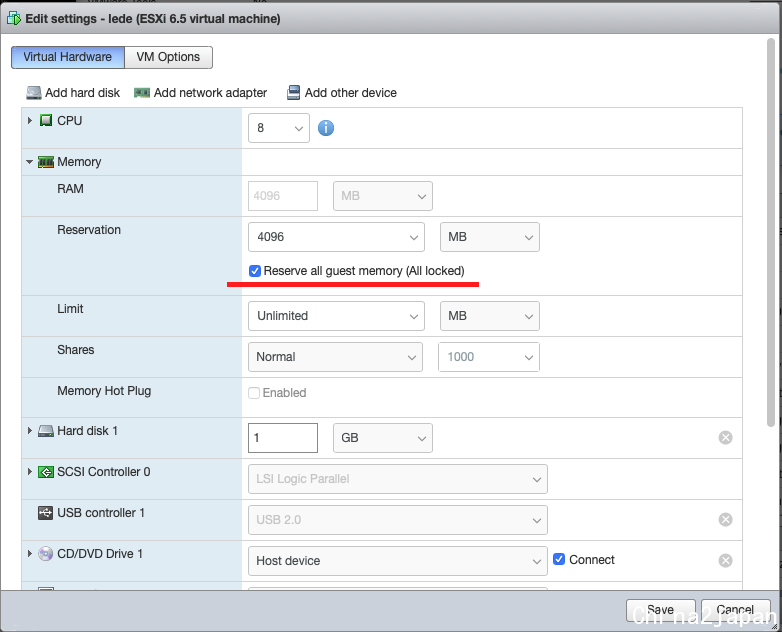782x632 pixels.
Task: Remove Hard disk 1 device
Action: [725, 437]
